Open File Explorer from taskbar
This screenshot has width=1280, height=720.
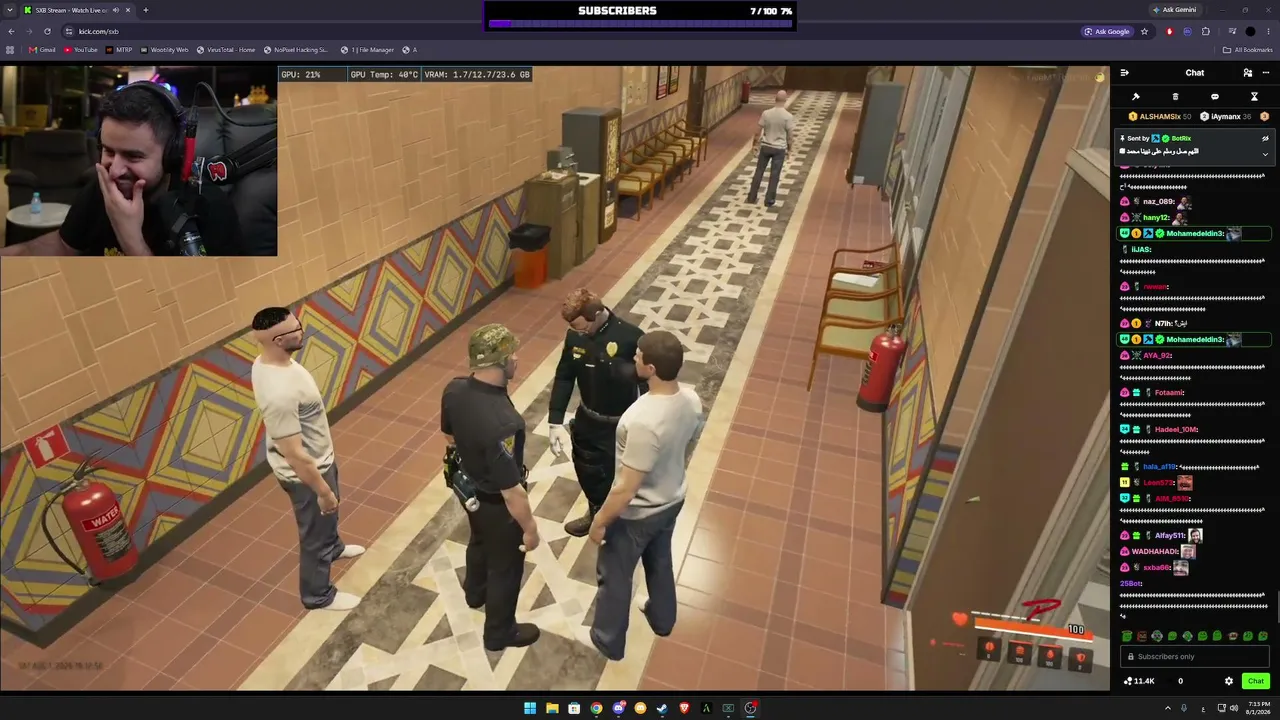(552, 708)
